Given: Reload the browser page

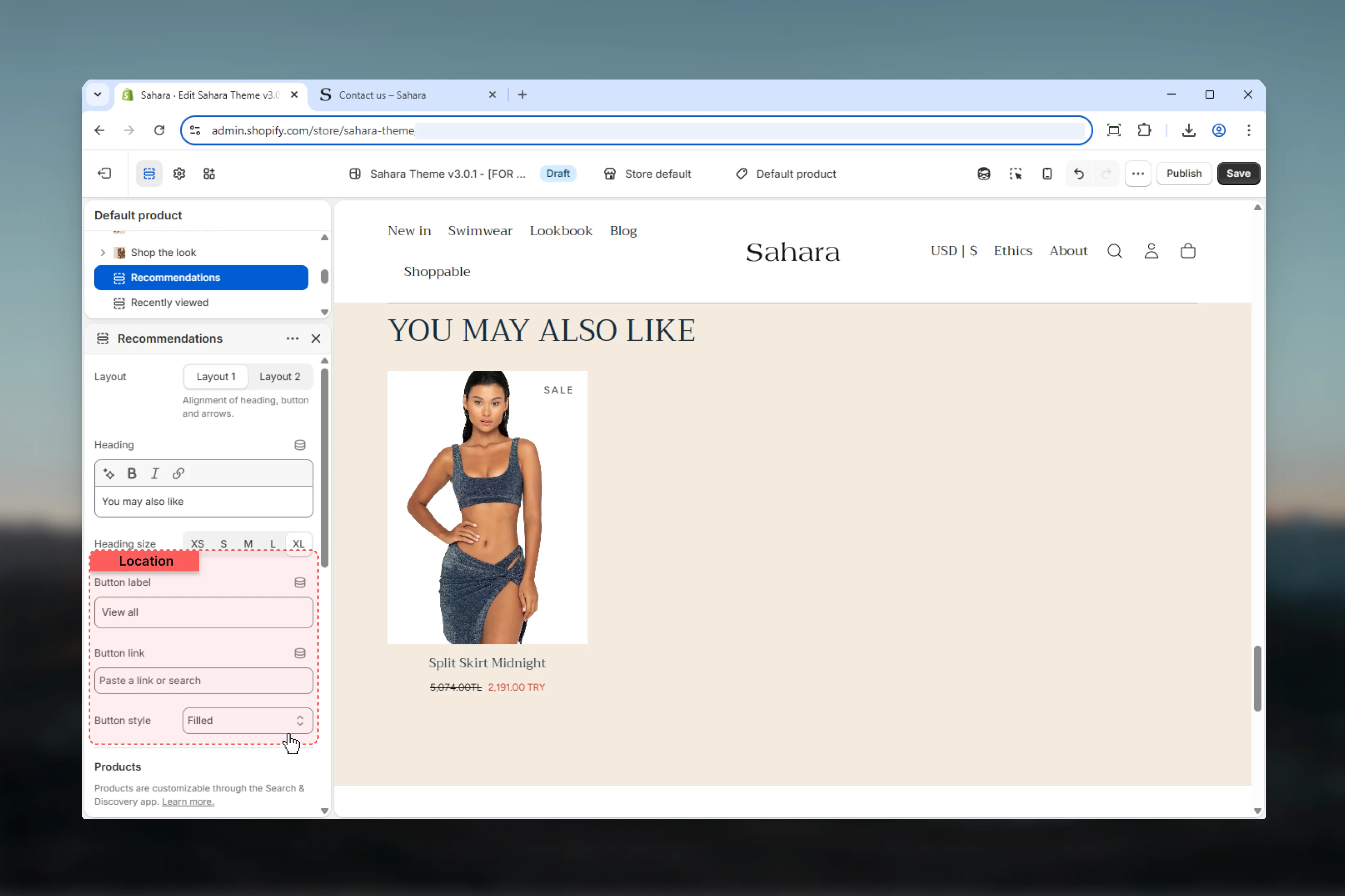Looking at the screenshot, I should pos(160,130).
